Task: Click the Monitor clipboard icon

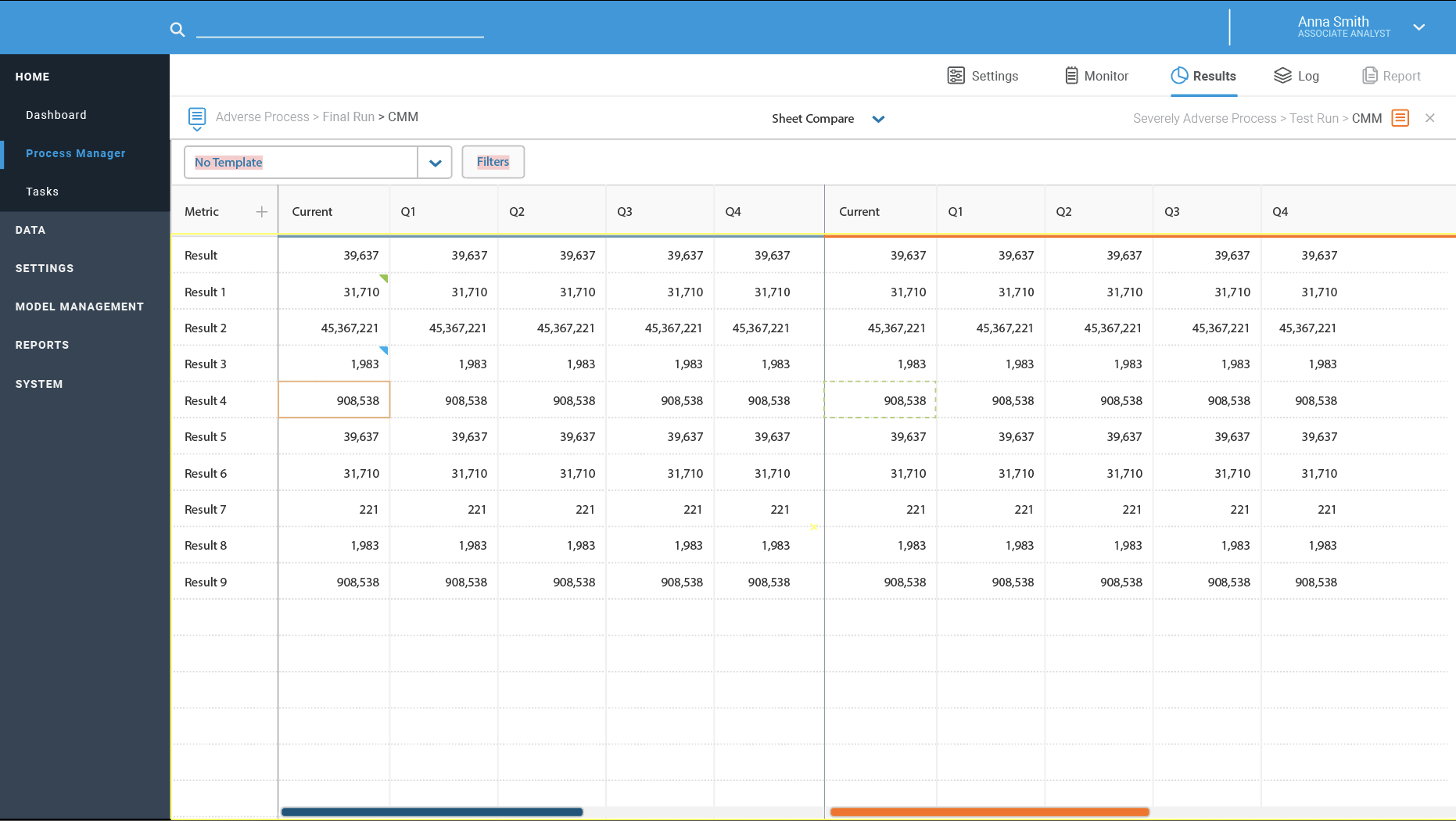Action: click(x=1072, y=76)
